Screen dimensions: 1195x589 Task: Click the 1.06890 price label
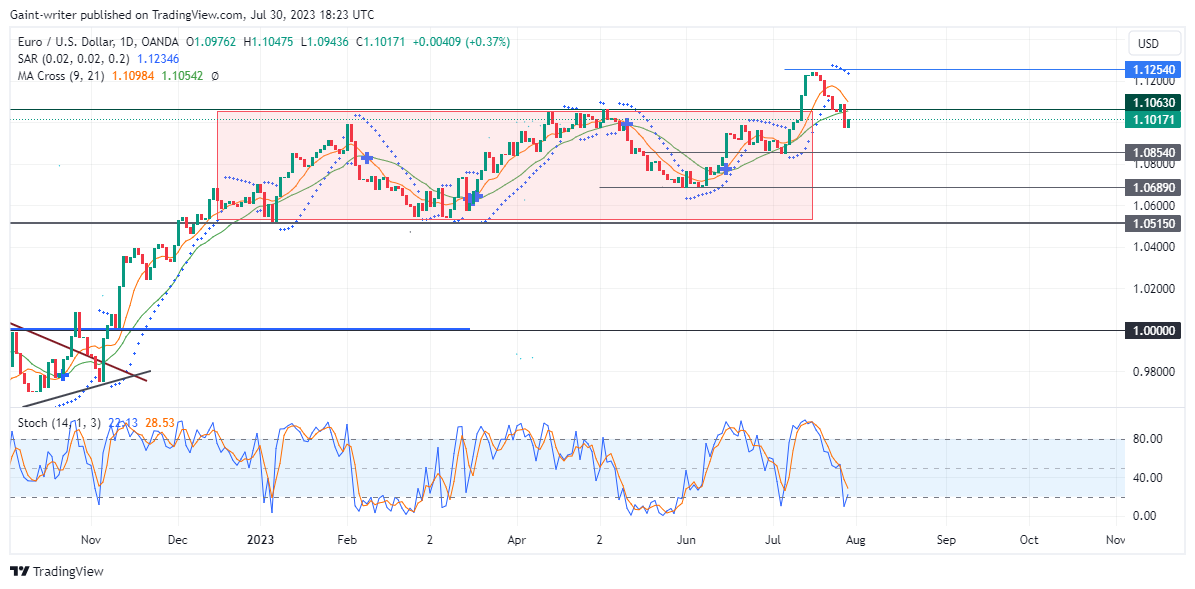click(1153, 187)
